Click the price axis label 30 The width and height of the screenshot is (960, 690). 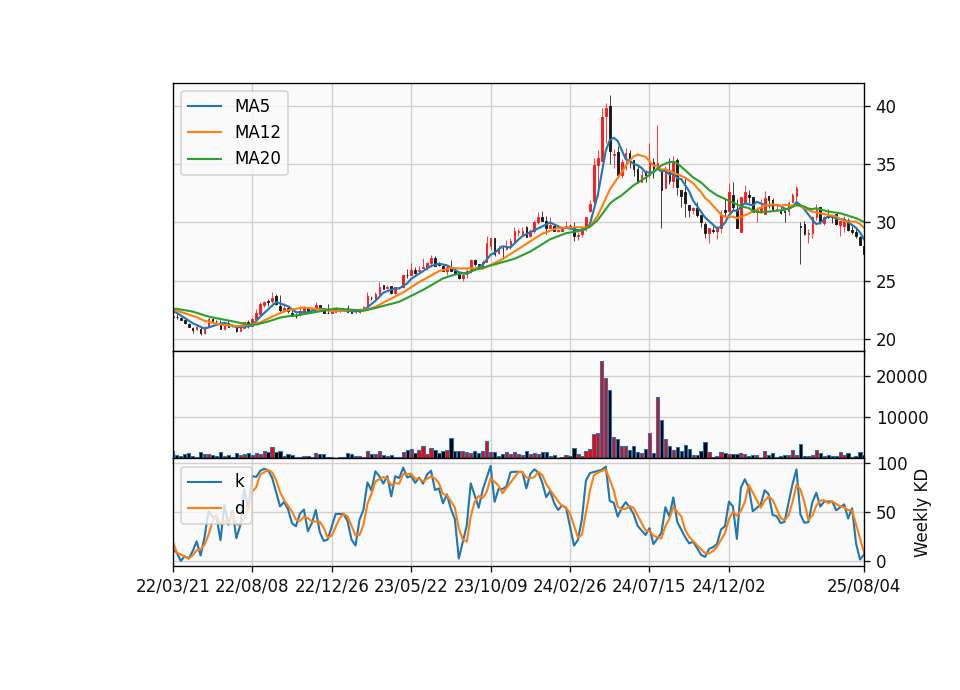(x=886, y=223)
